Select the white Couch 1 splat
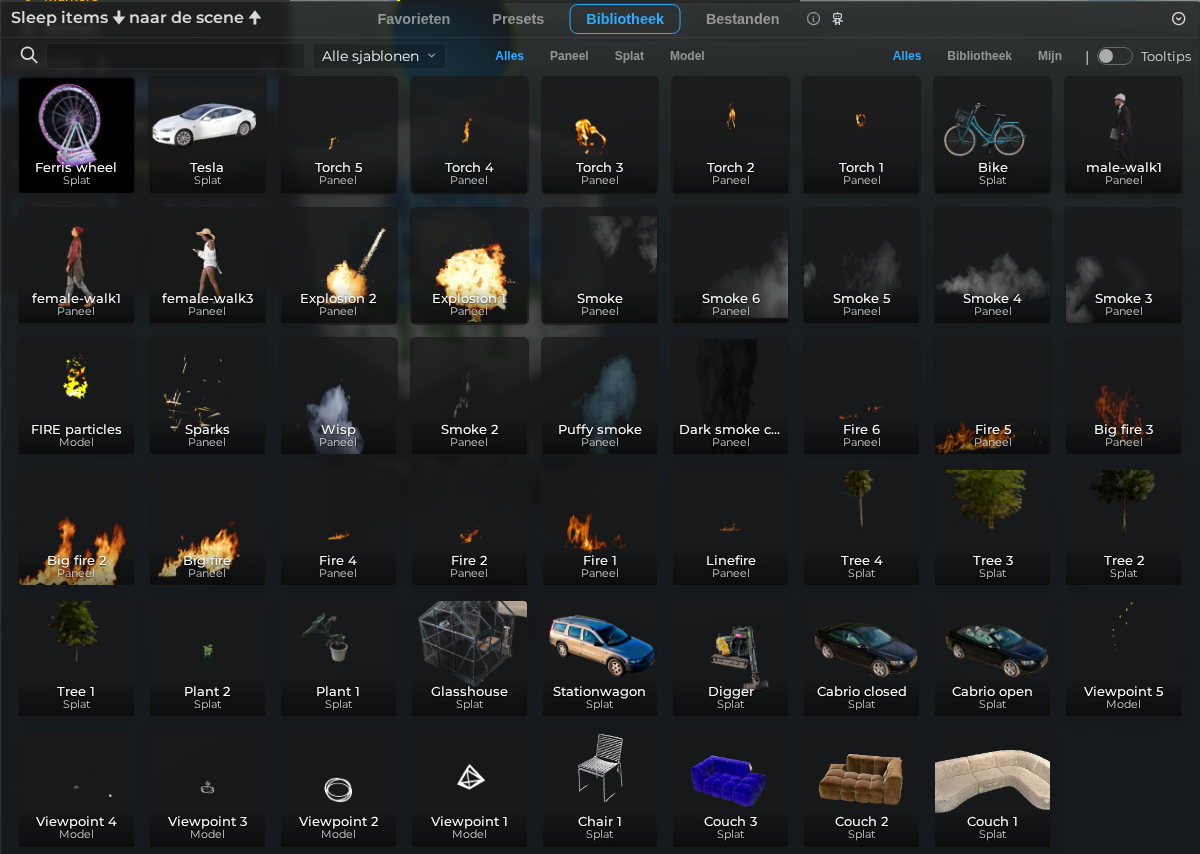Screen dimensions: 1200x854 pos(992,790)
